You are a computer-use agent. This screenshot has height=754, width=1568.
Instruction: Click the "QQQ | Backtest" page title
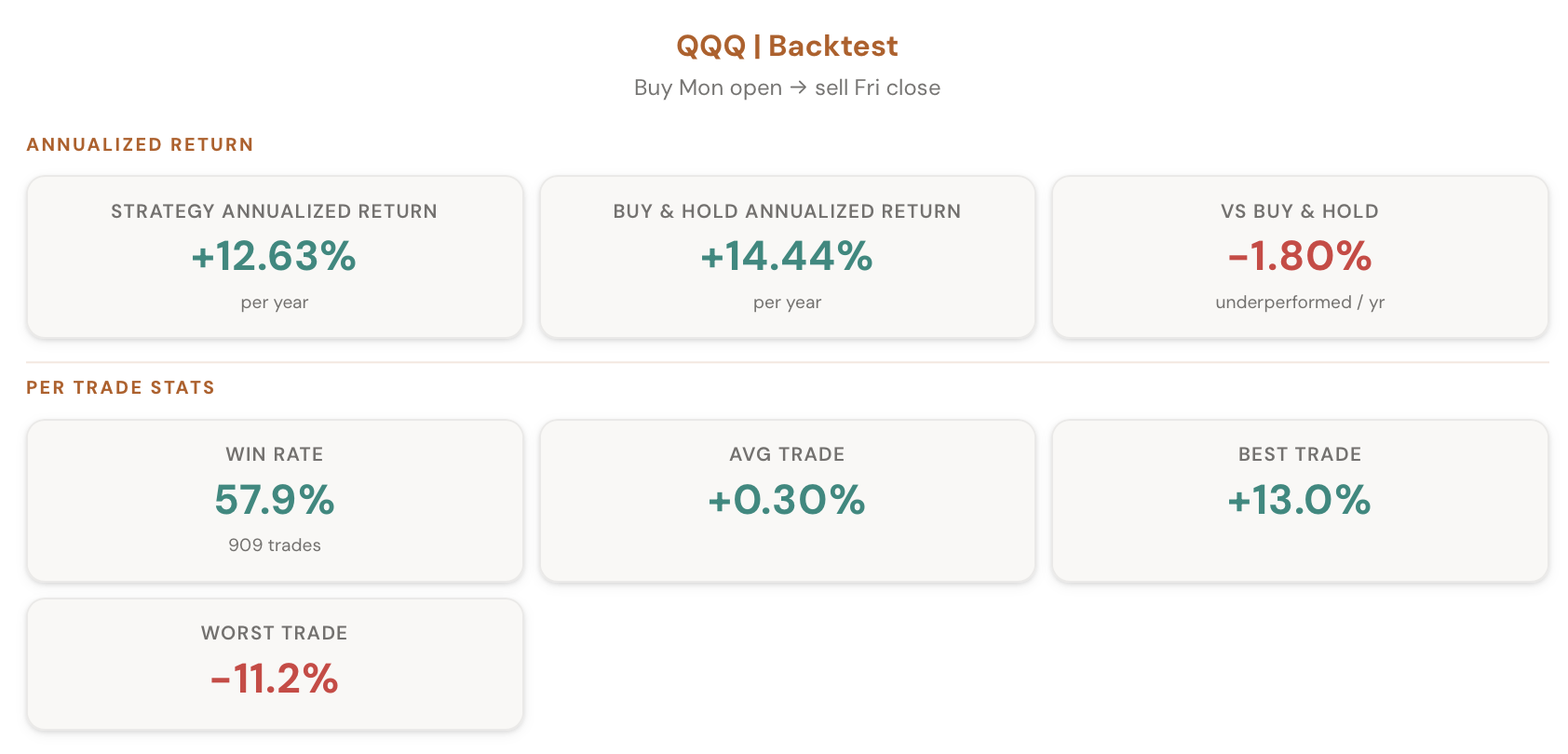coord(787,46)
